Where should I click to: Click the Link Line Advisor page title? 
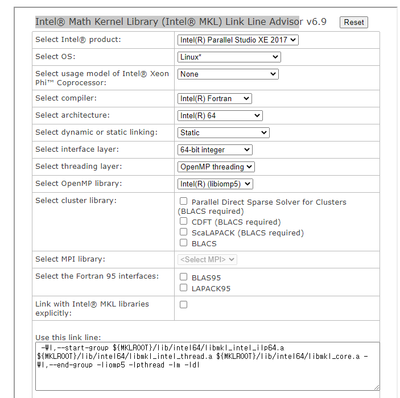pos(181,22)
